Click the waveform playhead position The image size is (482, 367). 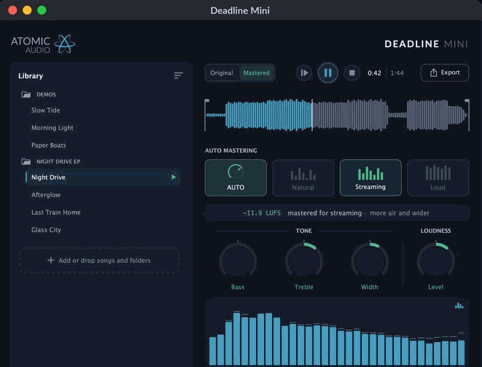pos(312,115)
